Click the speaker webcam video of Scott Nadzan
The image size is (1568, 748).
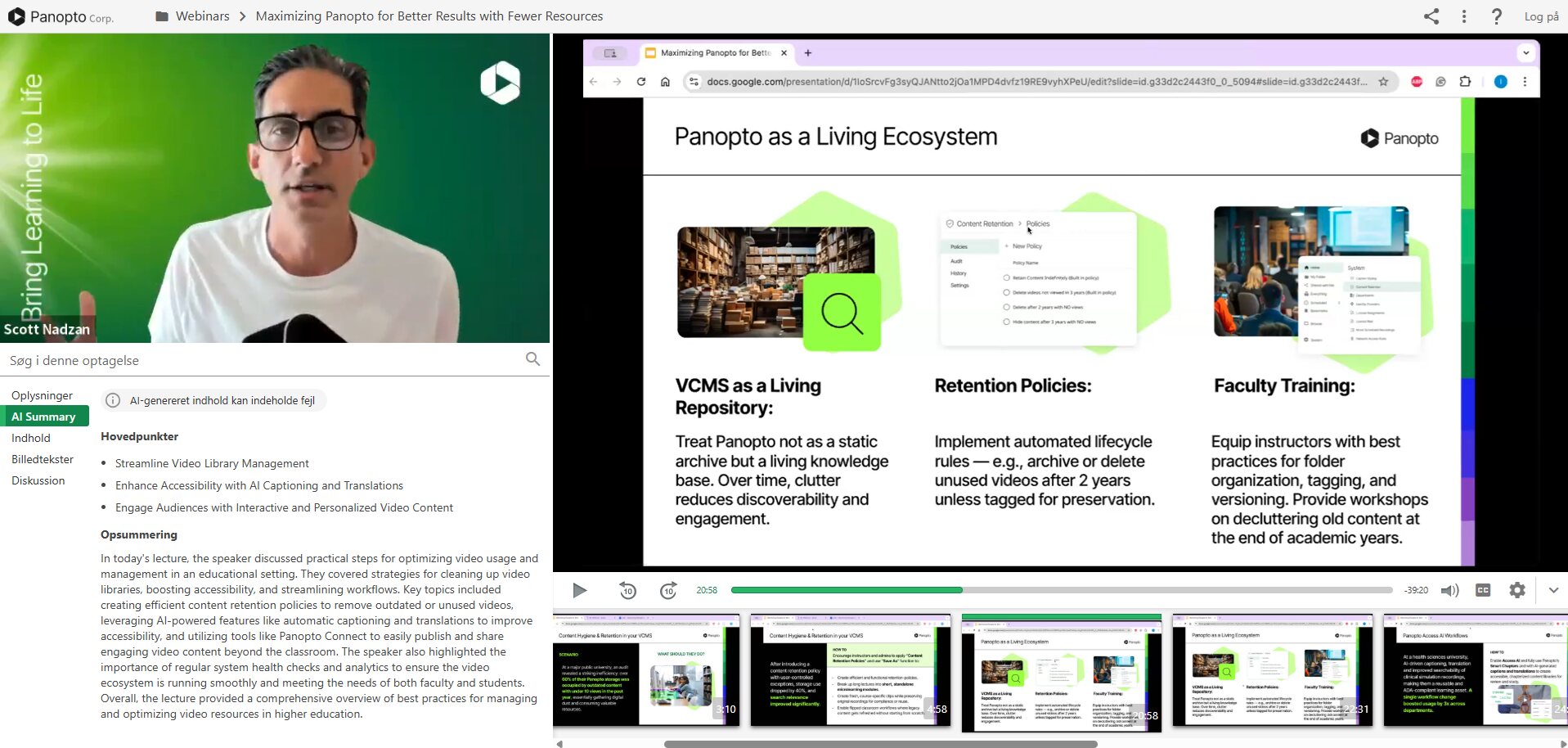coord(275,188)
